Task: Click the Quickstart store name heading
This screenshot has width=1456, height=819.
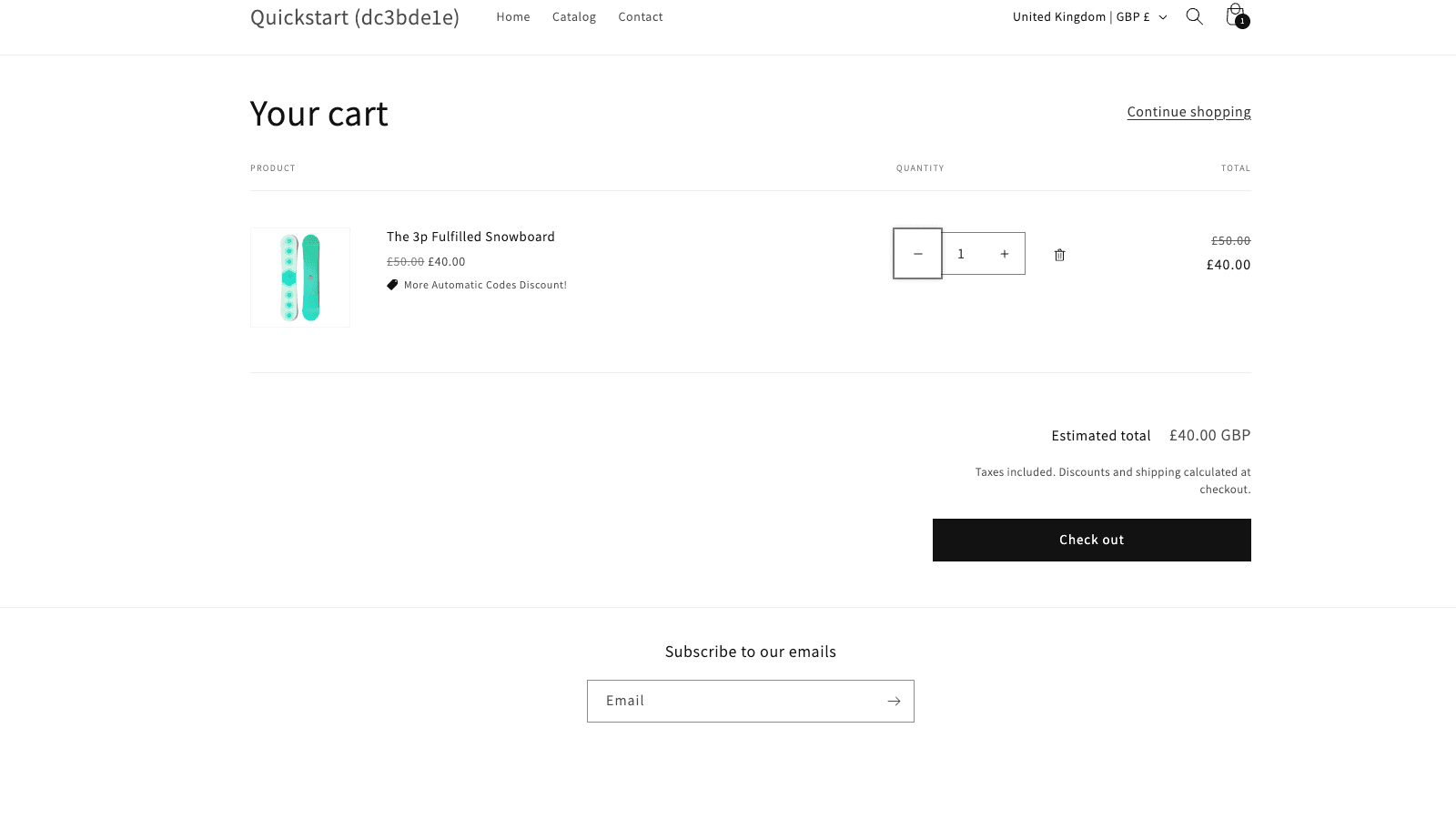Action: pyautogui.click(x=355, y=16)
